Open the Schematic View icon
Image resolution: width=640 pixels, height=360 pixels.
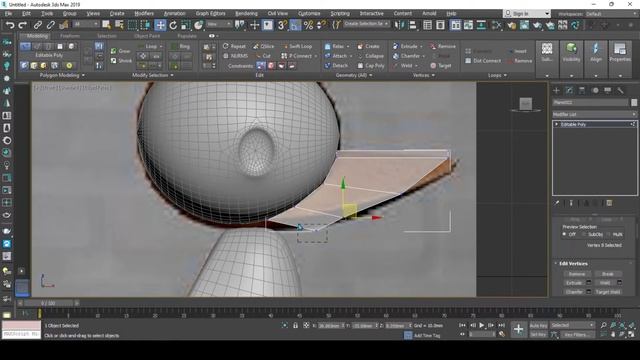(x=481, y=25)
